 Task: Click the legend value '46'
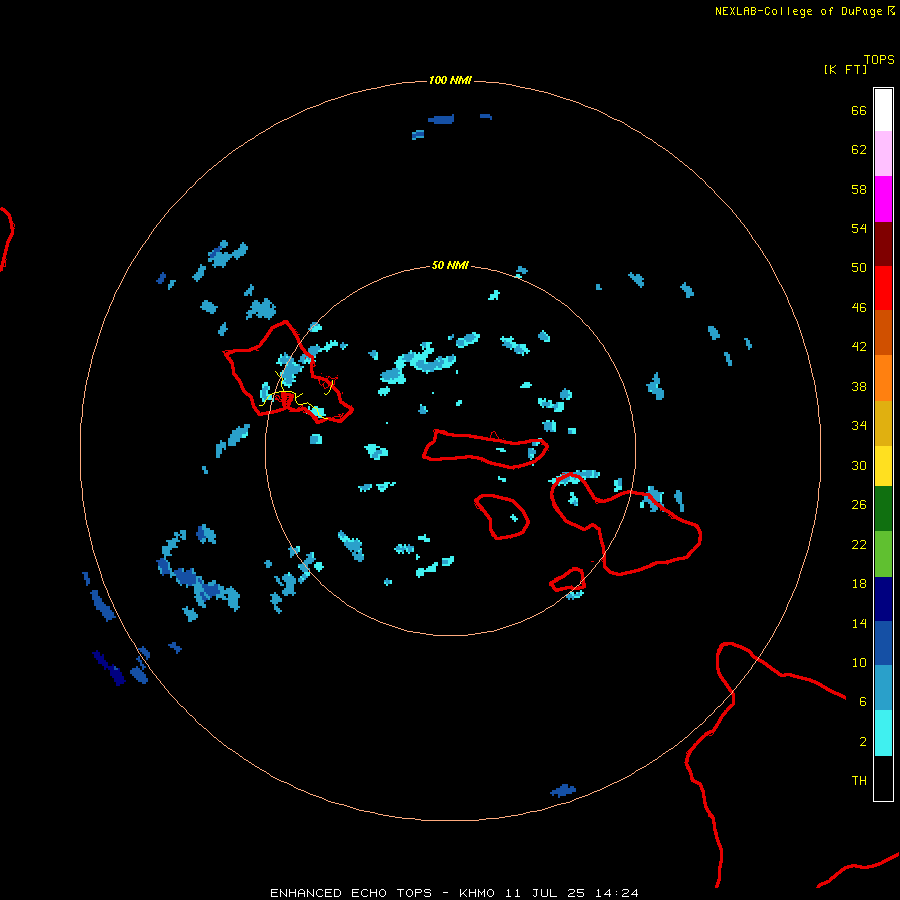(859, 308)
